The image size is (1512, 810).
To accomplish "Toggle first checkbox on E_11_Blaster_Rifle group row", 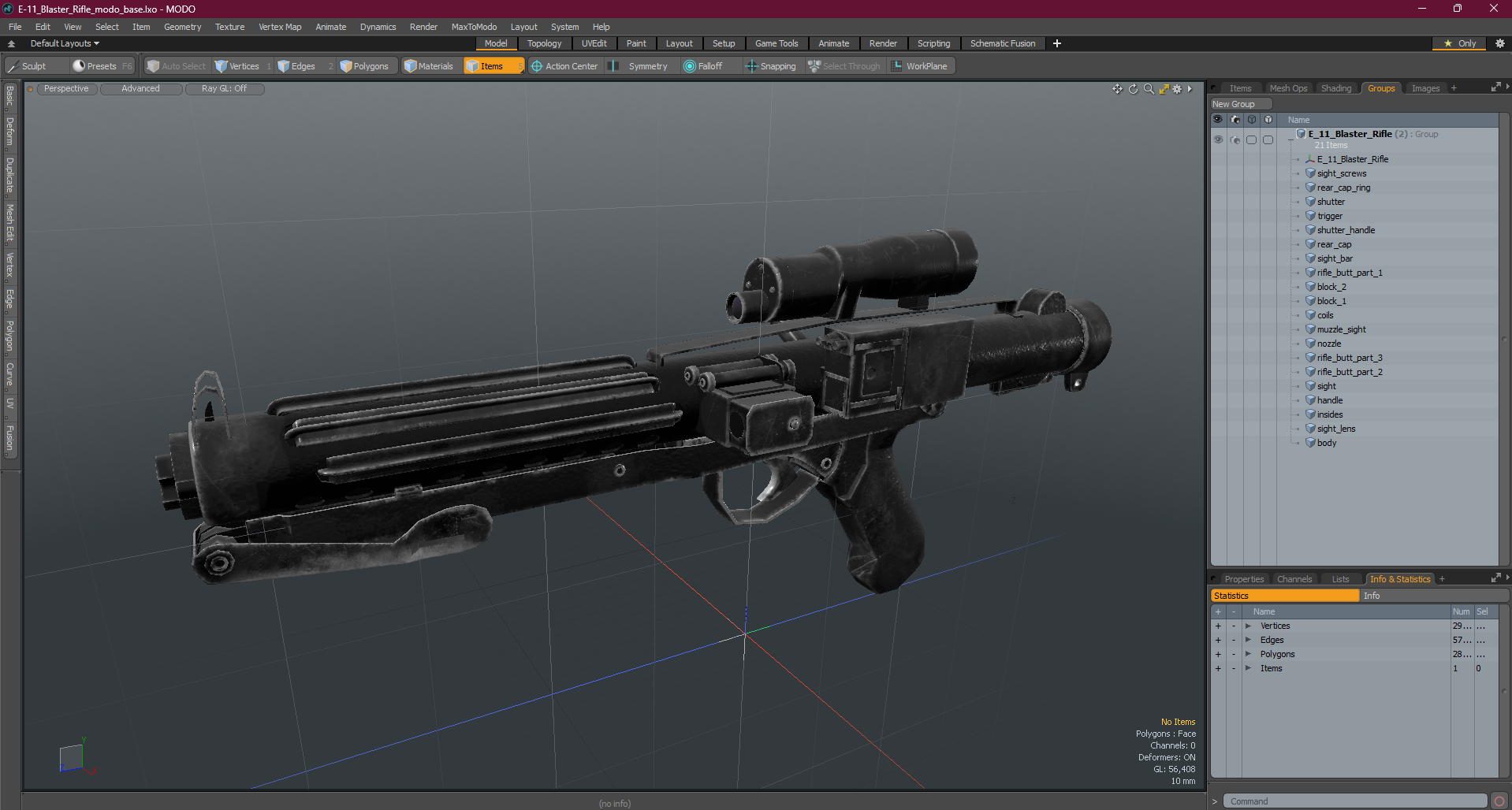I will click(1251, 139).
